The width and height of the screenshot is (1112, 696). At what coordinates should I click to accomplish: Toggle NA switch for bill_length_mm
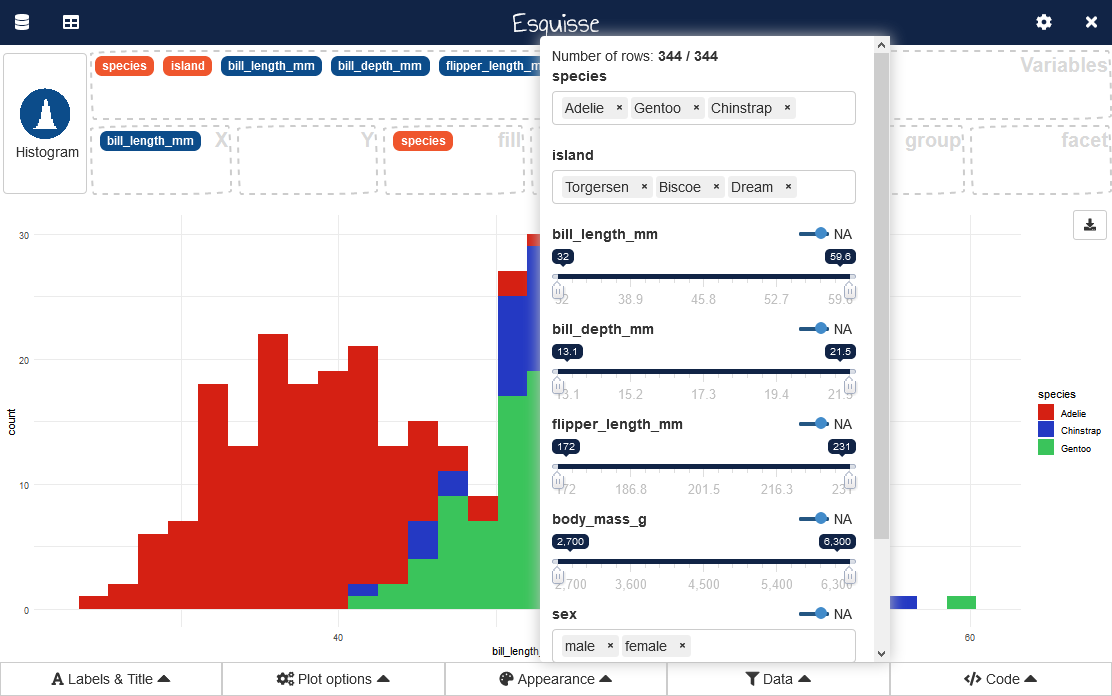(x=813, y=233)
